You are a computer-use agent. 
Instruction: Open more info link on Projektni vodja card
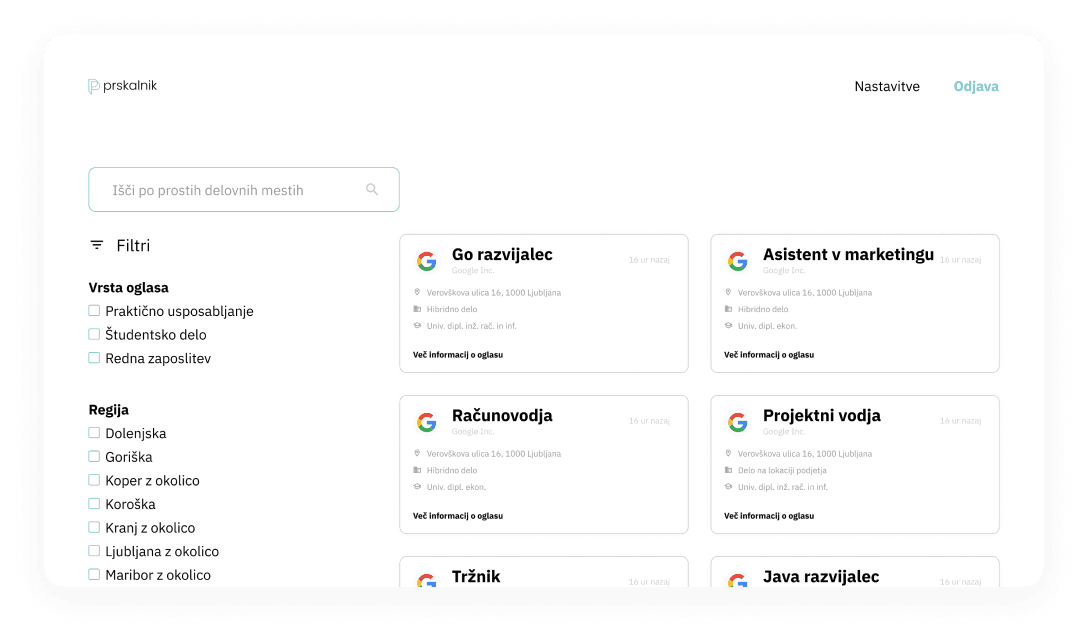coord(769,516)
